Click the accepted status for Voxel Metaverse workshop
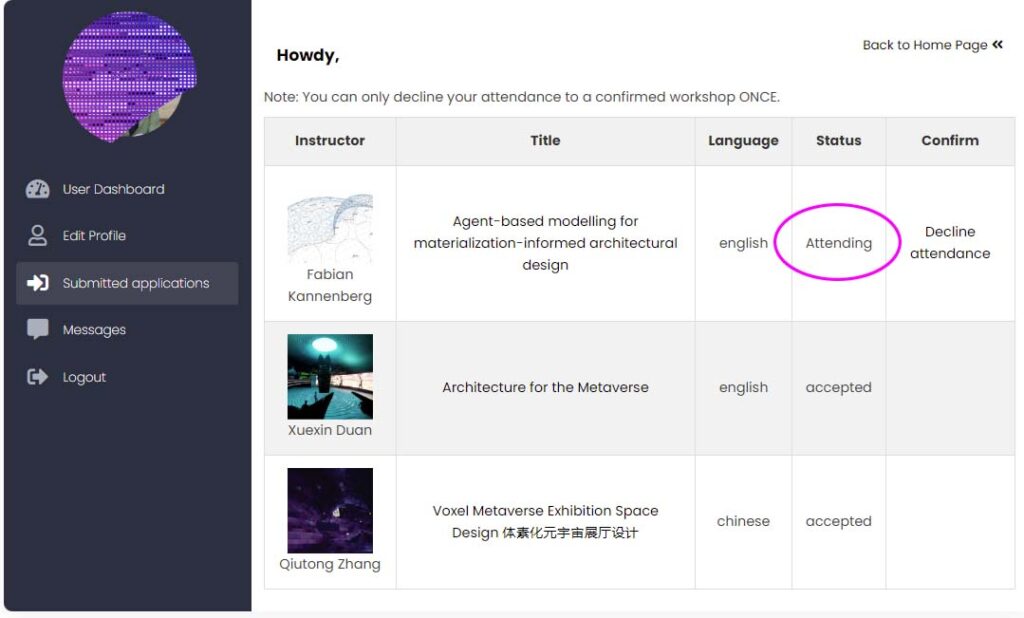Viewport: 1024px width, 618px height. [x=839, y=521]
